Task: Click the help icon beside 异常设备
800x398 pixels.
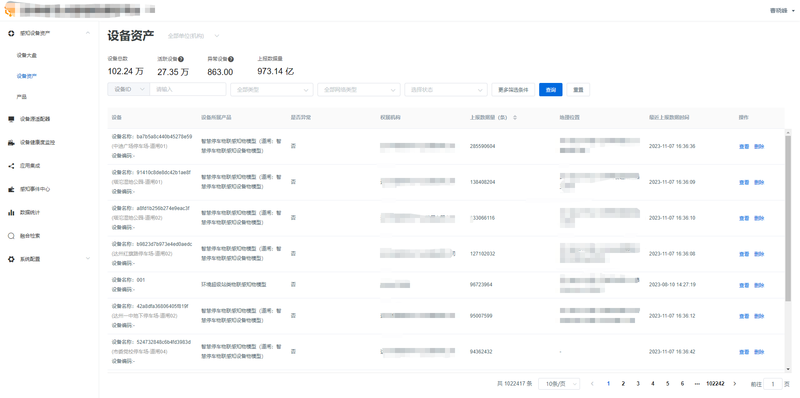Action: pyautogui.click(x=231, y=59)
